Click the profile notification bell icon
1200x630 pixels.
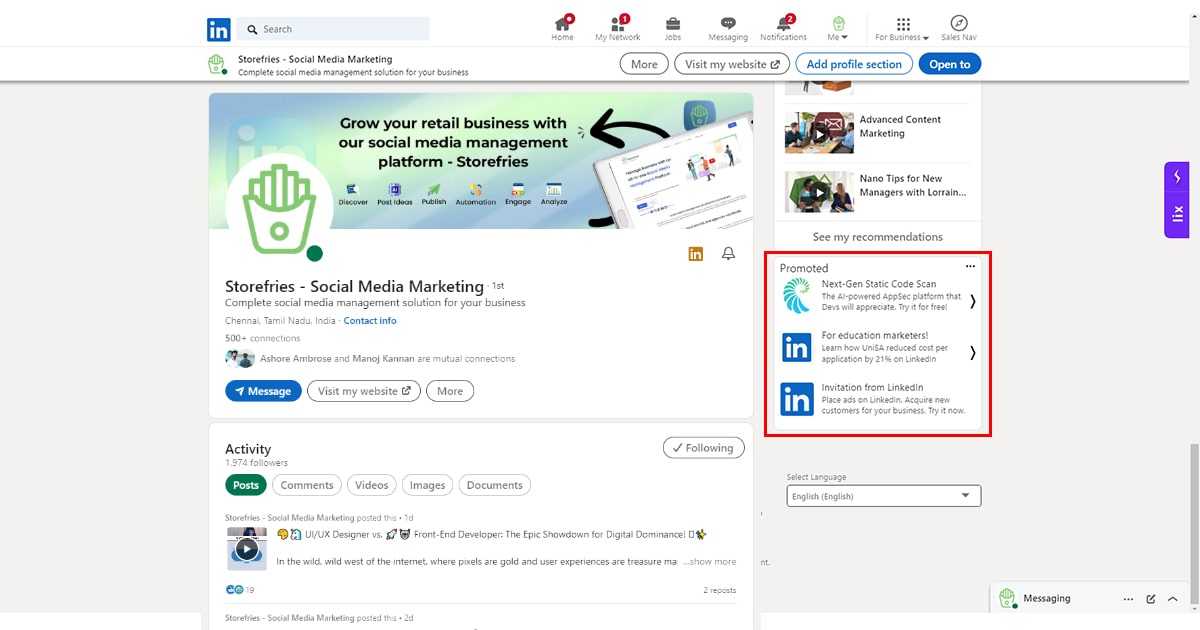point(729,254)
